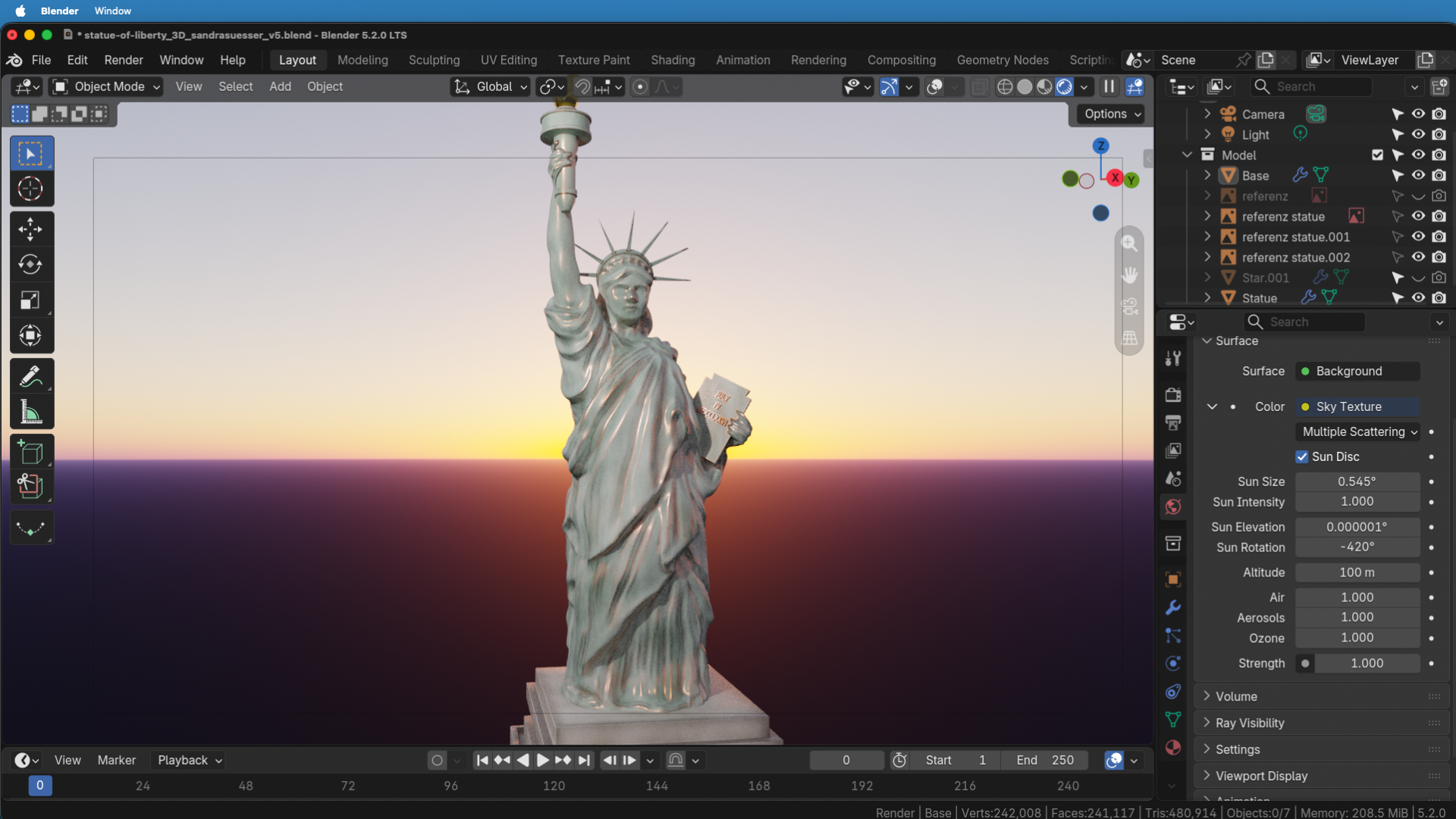This screenshot has width=1456, height=819.
Task: Open the Object properties tab
Action: point(1173,579)
